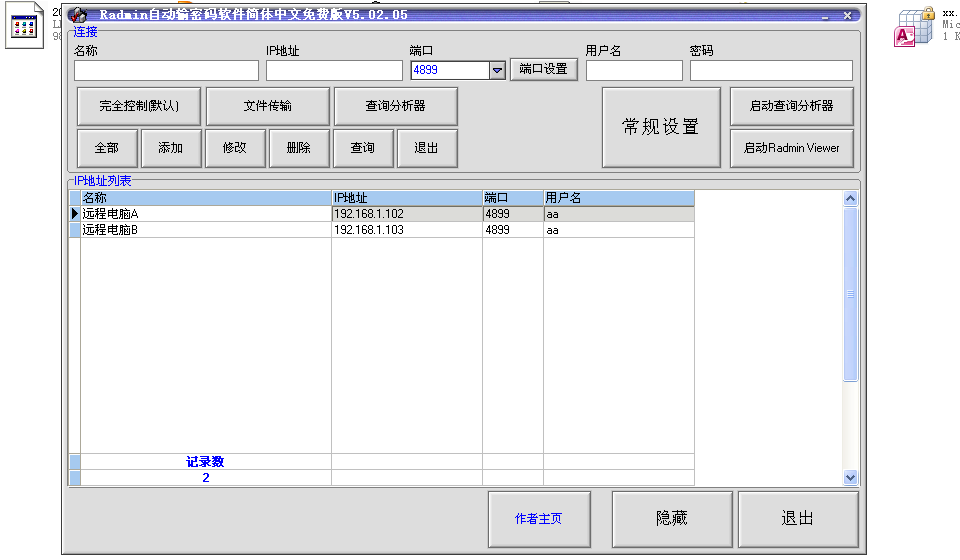Click the IP cell 192.168.1.102

point(407,214)
